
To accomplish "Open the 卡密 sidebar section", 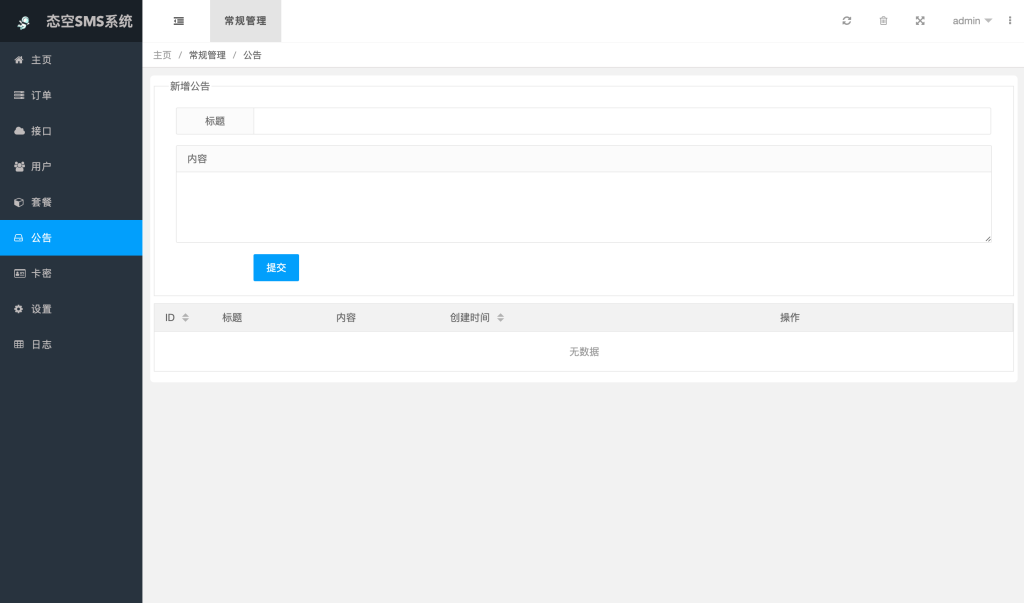I will (x=41, y=273).
